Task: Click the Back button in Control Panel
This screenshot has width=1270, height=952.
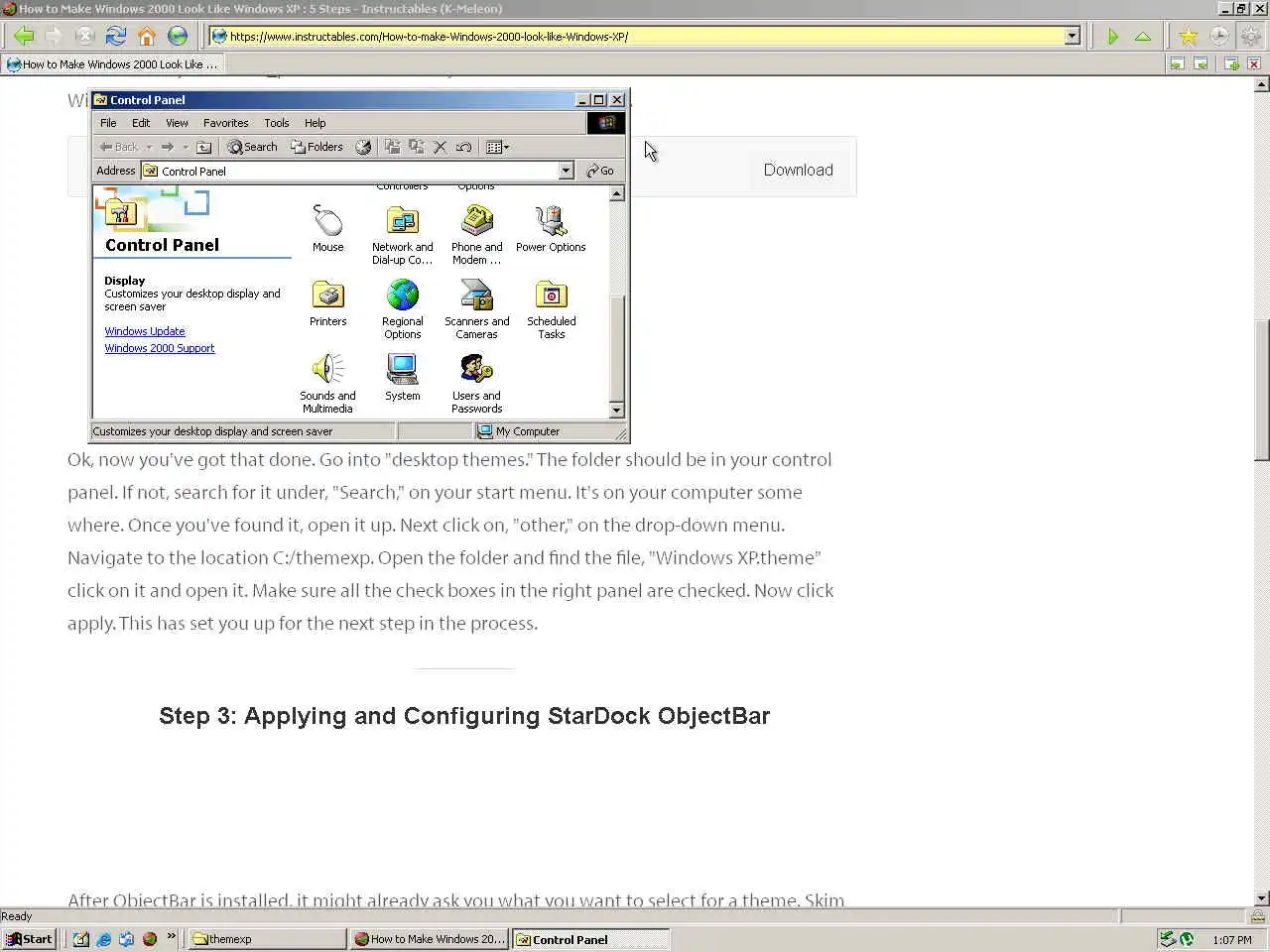Action: (119, 147)
